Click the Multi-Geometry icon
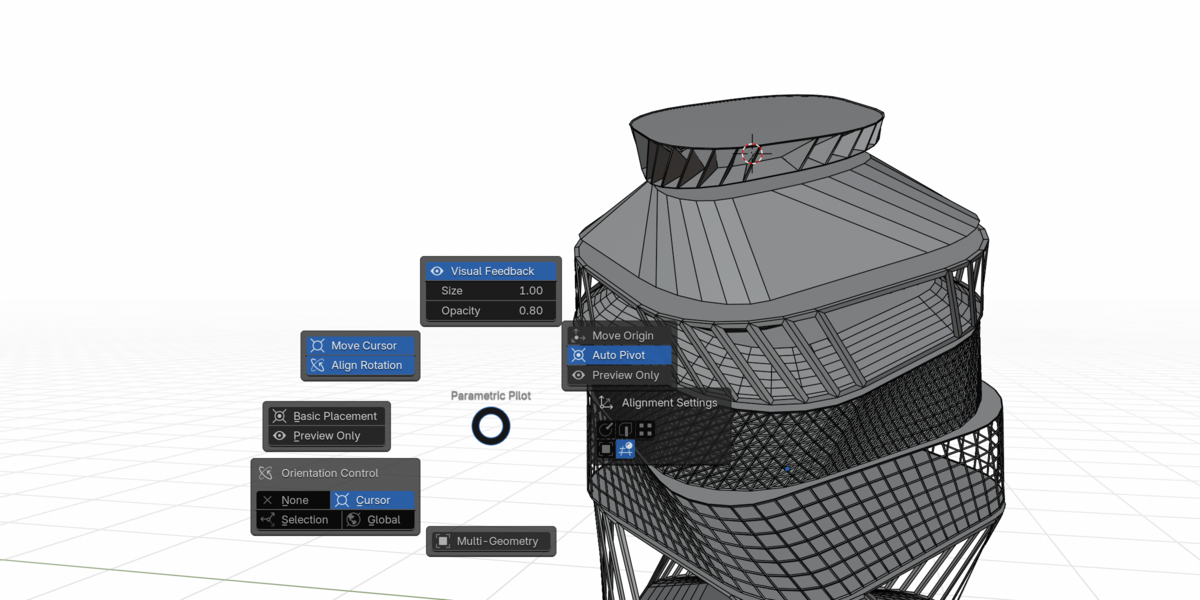 pos(443,541)
